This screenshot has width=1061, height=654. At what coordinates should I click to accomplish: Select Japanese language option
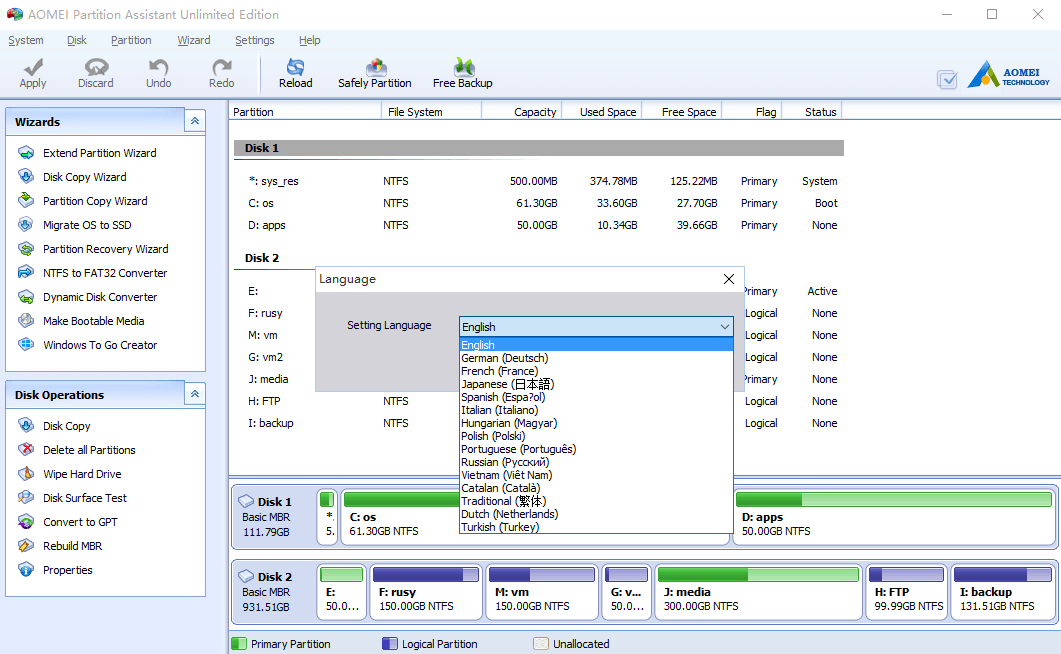pos(596,384)
